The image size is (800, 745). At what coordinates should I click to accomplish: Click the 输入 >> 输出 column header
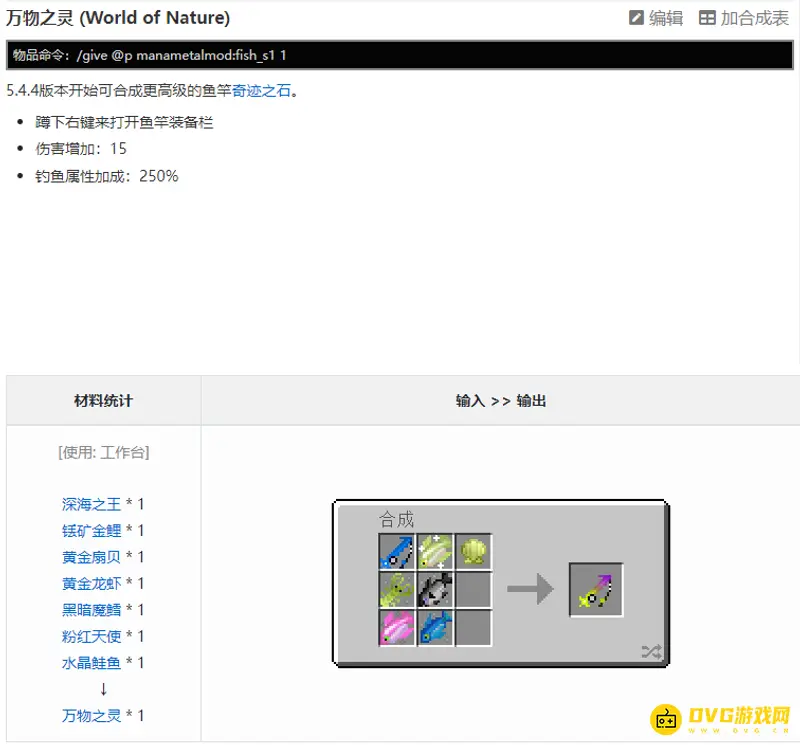point(501,401)
